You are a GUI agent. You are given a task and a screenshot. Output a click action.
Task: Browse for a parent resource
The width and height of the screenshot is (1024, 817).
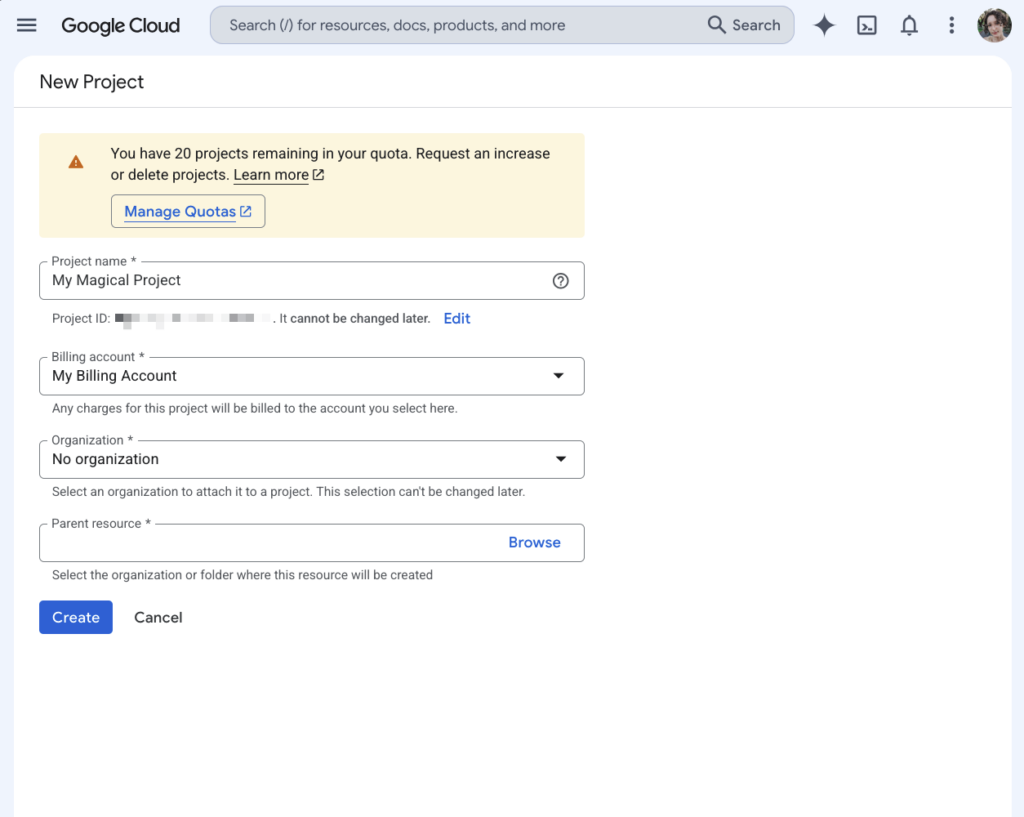pos(534,543)
